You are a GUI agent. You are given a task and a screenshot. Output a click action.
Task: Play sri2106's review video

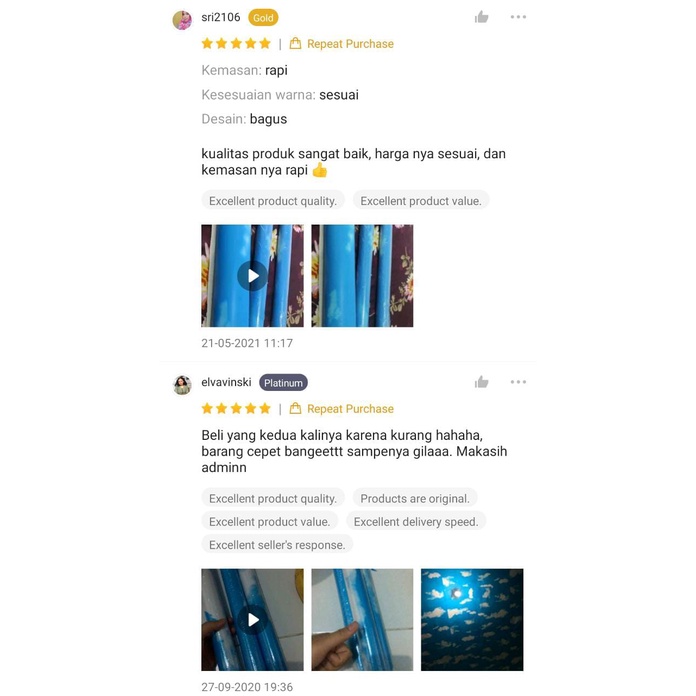coord(252,276)
